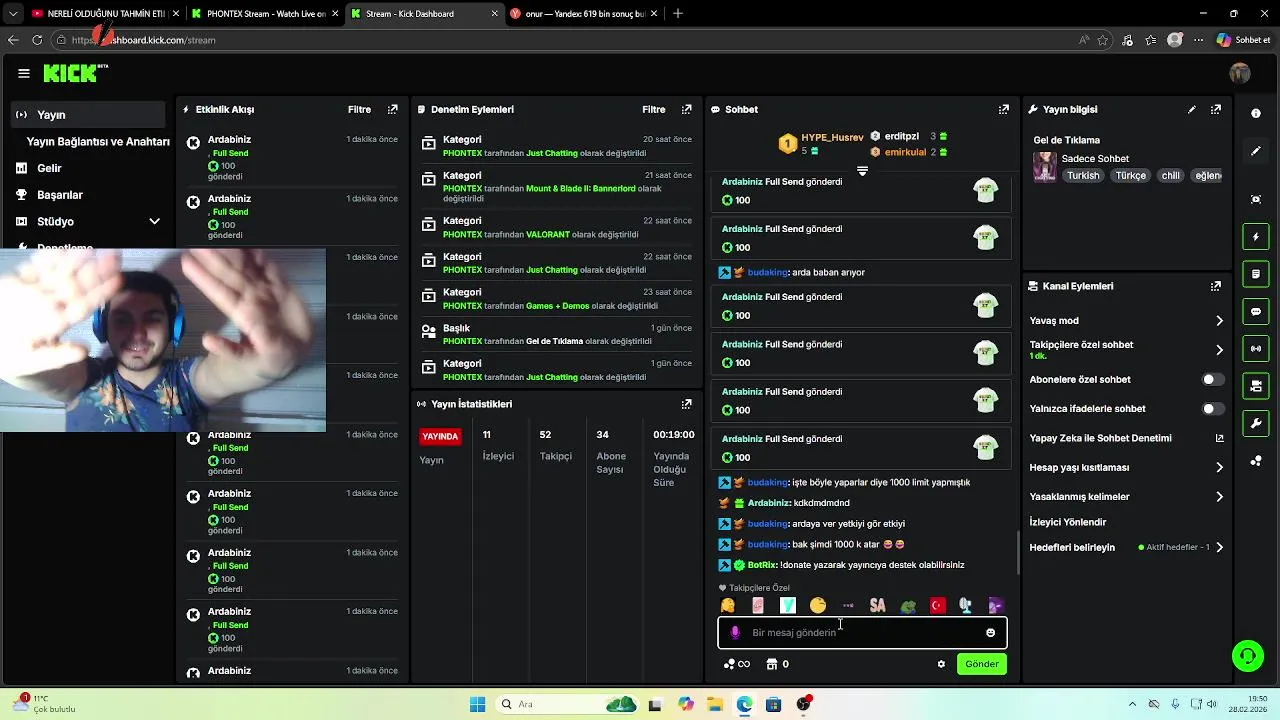
Task: Expand the Stüdyo sidebar section
Action: (x=154, y=221)
